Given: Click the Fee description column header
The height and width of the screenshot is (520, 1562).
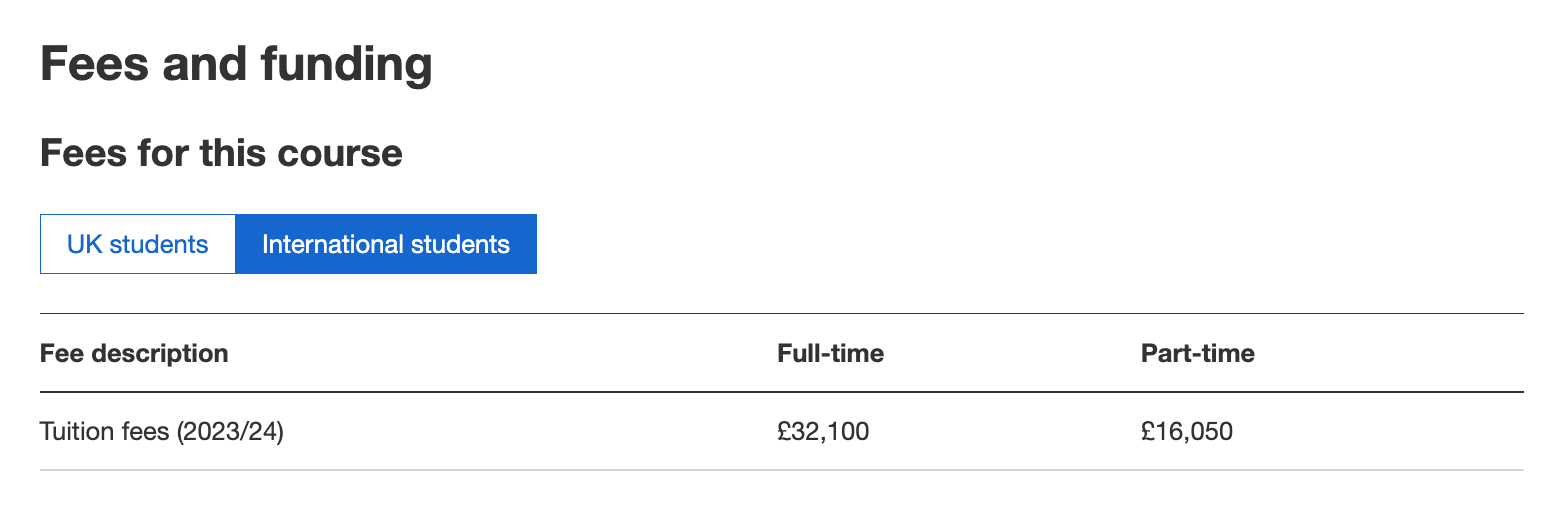Looking at the screenshot, I should coord(134,353).
